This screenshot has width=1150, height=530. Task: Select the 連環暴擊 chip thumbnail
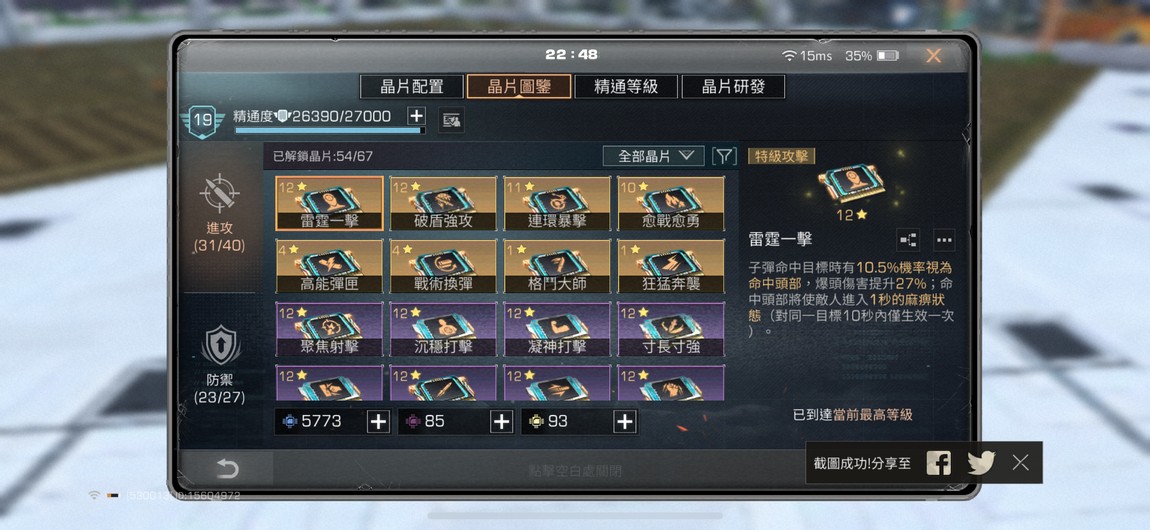[x=557, y=203]
